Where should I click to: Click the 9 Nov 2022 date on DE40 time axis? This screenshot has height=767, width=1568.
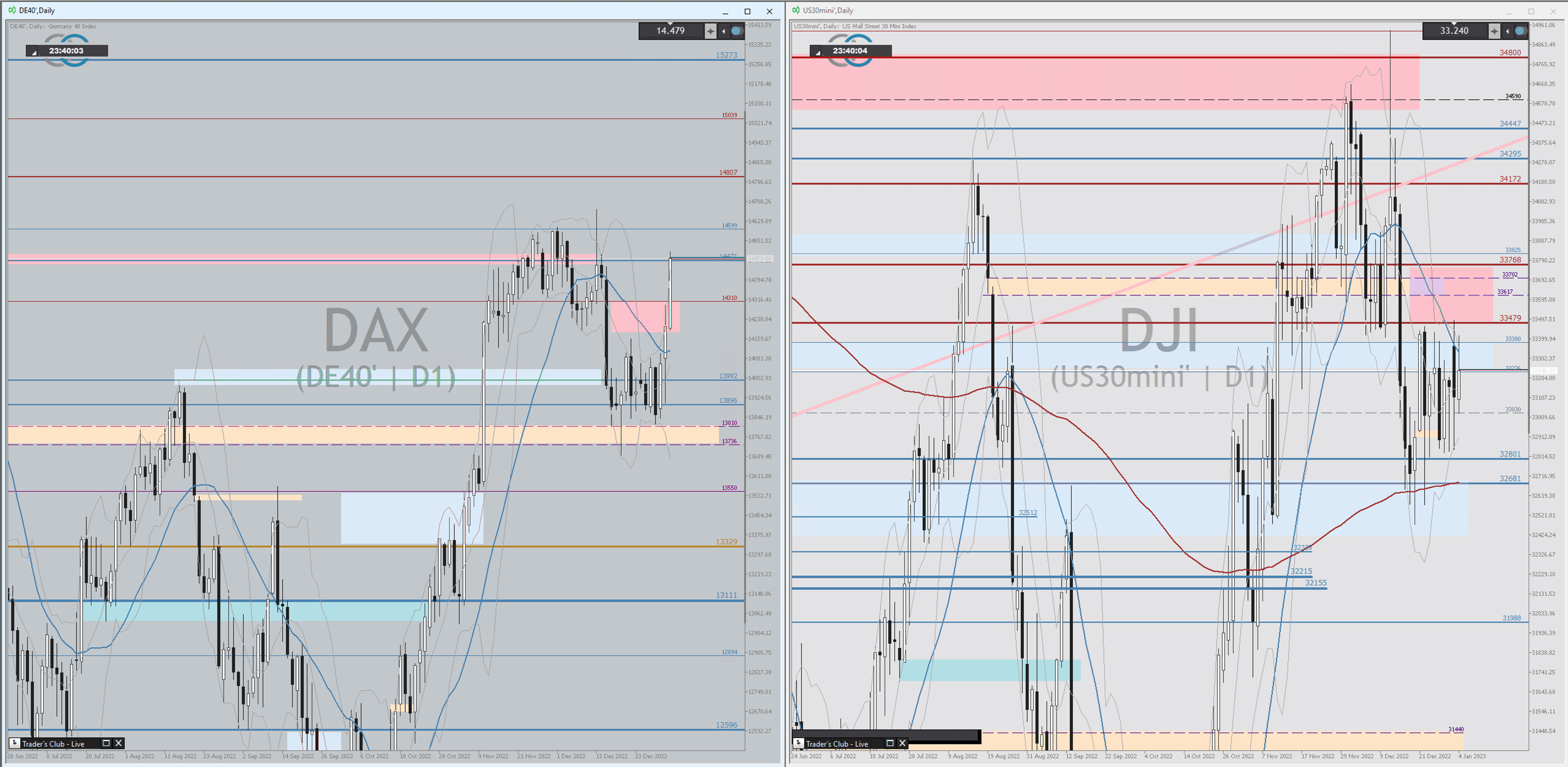coord(493,756)
